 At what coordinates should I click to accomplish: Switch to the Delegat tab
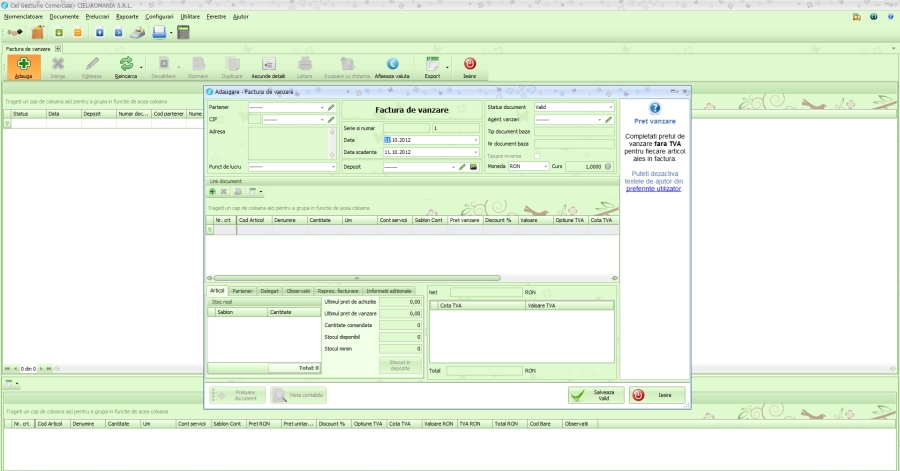tap(270, 291)
